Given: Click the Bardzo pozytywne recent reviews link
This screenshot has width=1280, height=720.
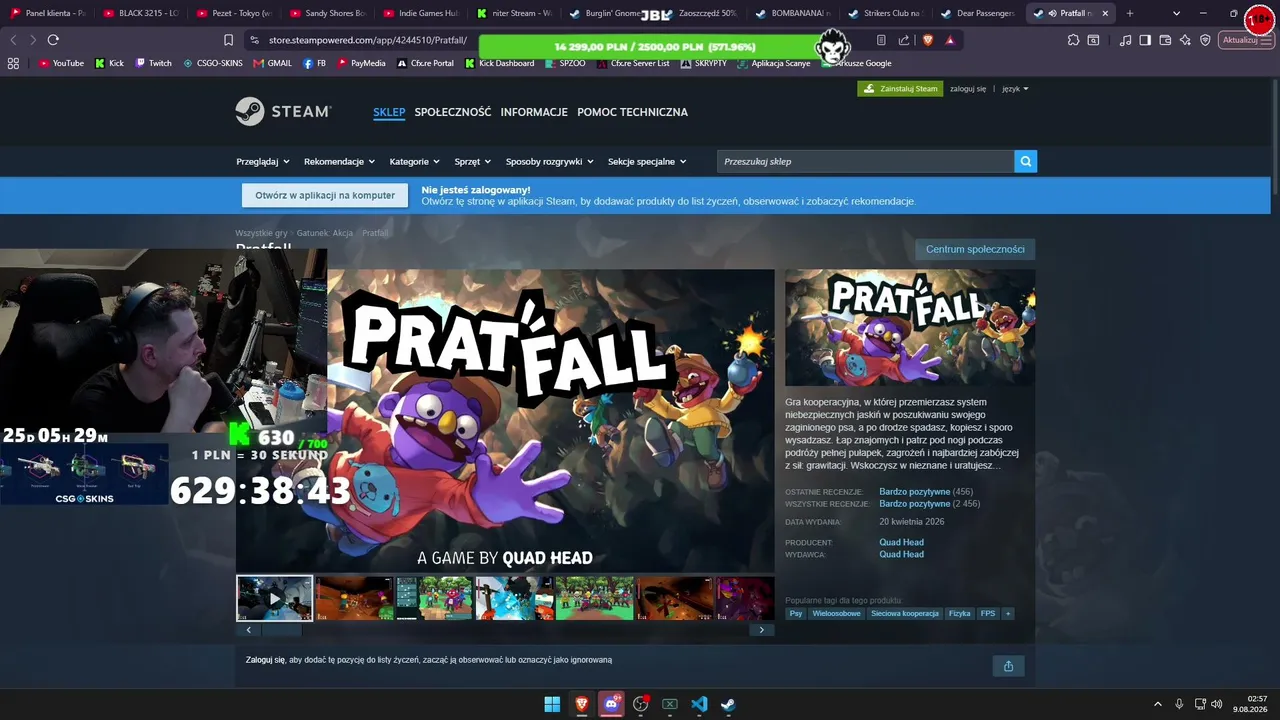Looking at the screenshot, I should coord(915,492).
